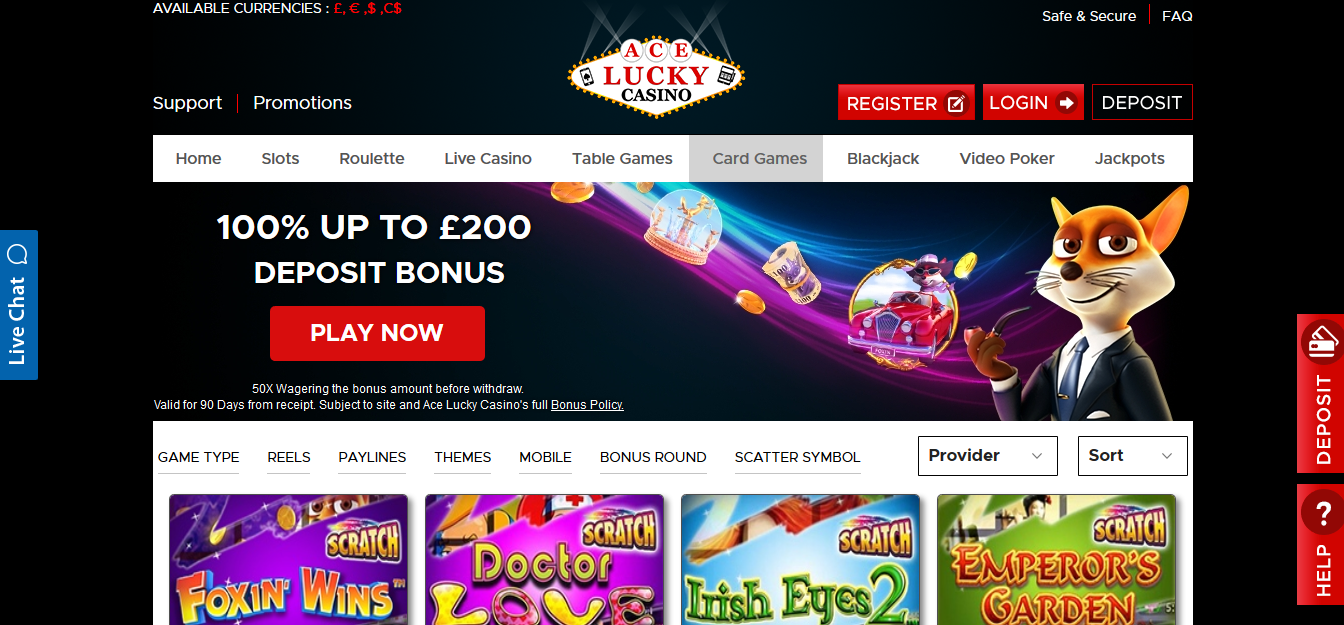
Task: Switch to the Live Casino tab
Action: coord(488,159)
